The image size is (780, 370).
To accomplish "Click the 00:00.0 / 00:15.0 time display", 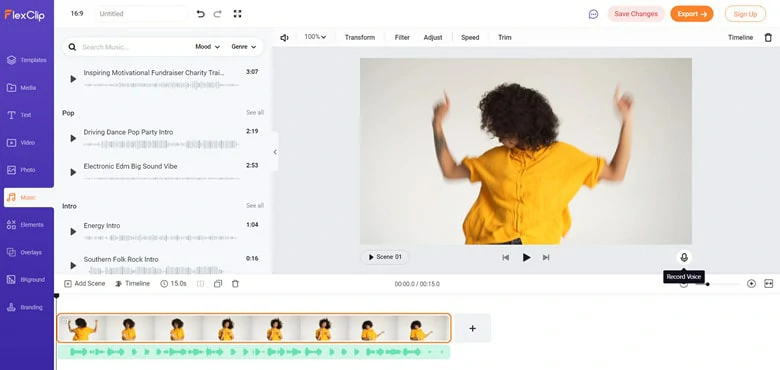I will coord(417,284).
